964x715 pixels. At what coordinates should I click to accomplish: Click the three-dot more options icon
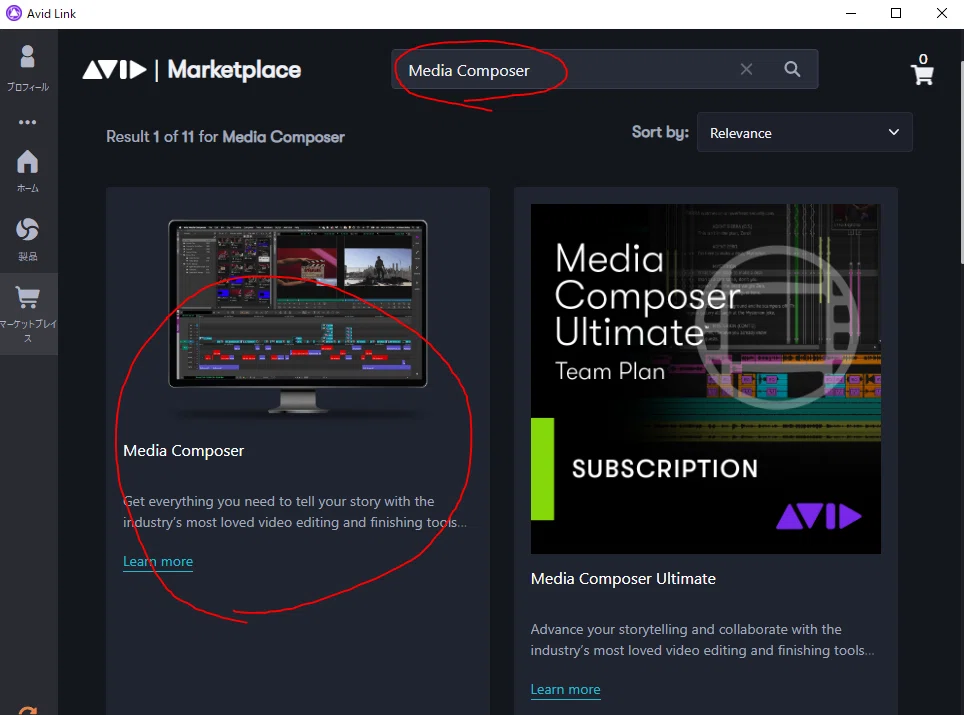pyautogui.click(x=28, y=122)
